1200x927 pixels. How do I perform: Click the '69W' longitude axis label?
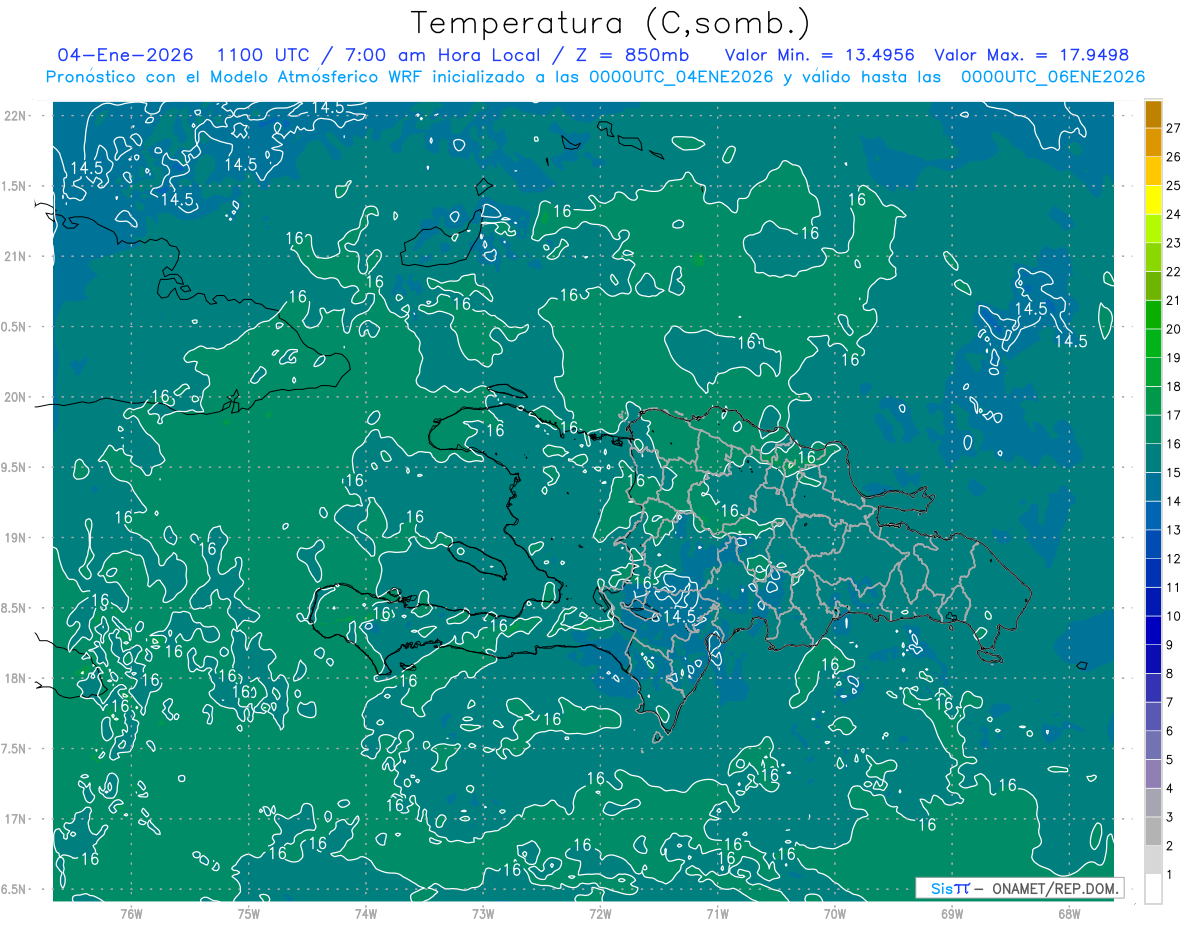[952, 913]
